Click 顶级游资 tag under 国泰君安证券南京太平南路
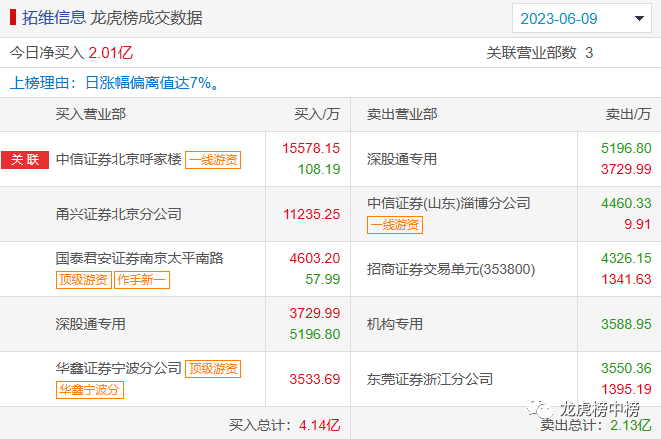 click(82, 279)
